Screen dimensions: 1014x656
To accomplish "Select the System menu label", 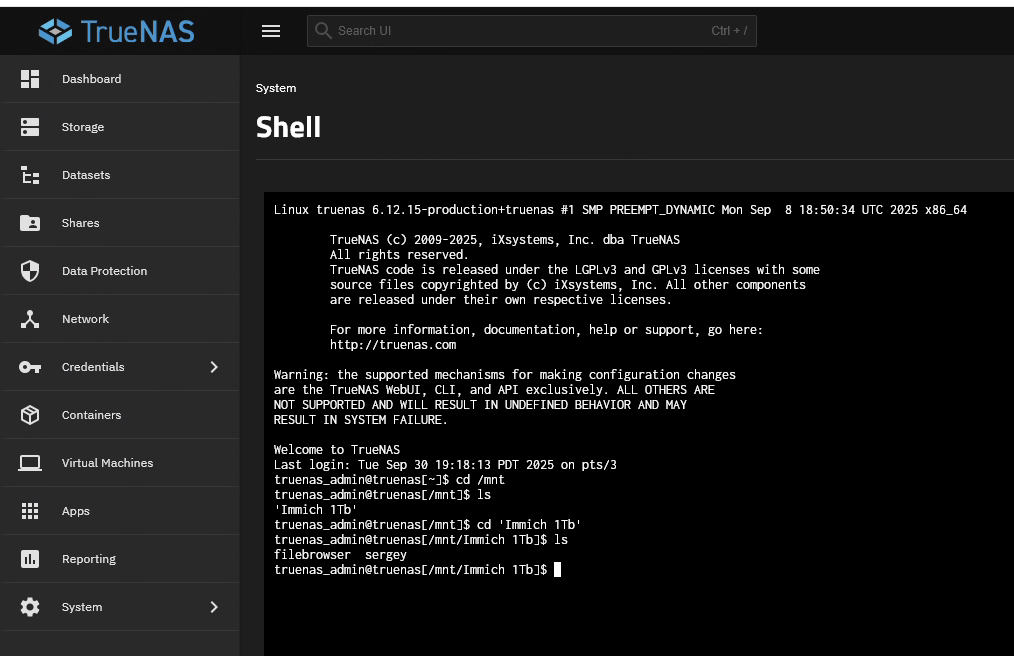I will (81, 607).
